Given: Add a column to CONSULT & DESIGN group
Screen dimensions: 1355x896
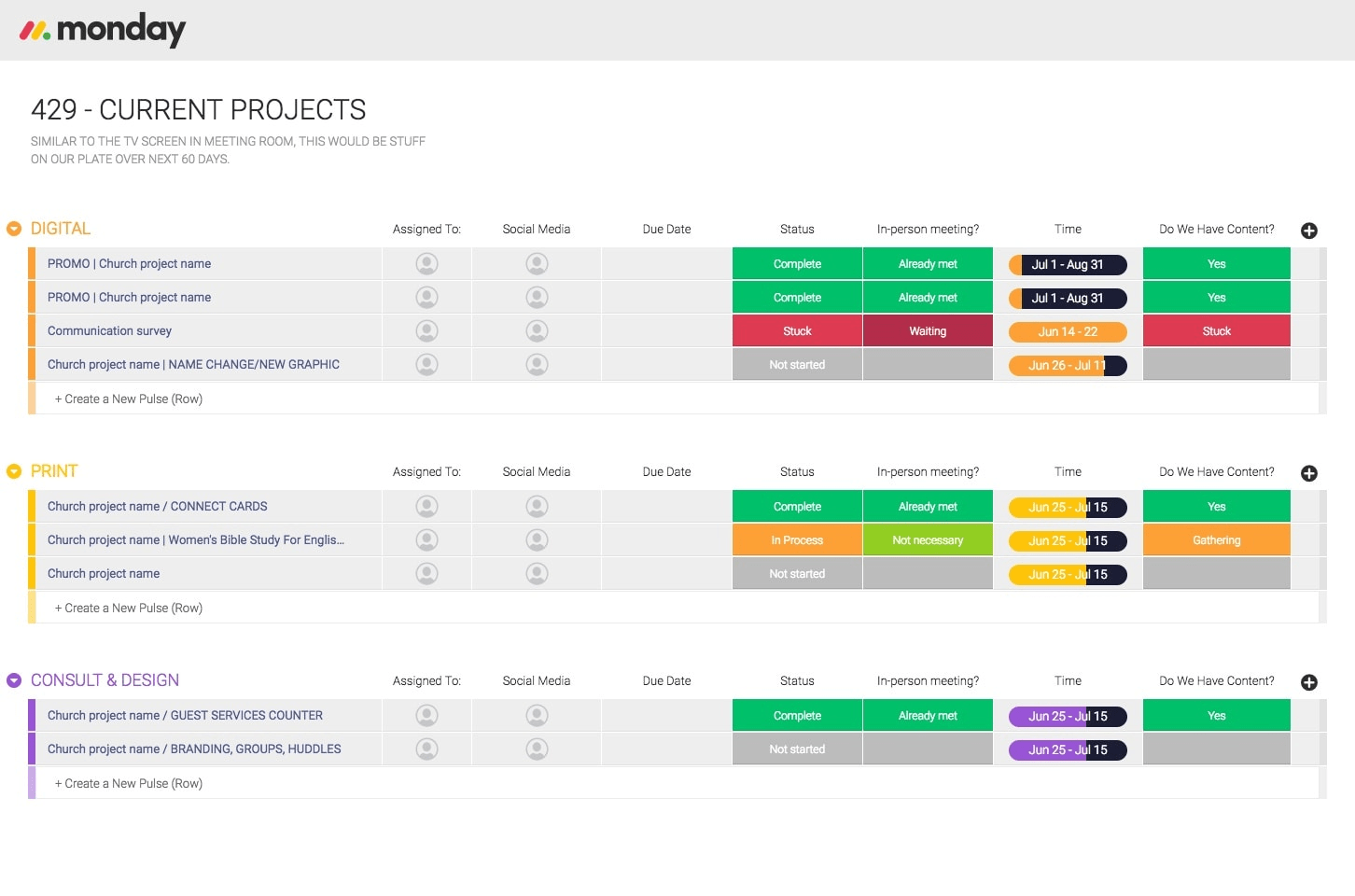Looking at the screenshot, I should 1309,682.
